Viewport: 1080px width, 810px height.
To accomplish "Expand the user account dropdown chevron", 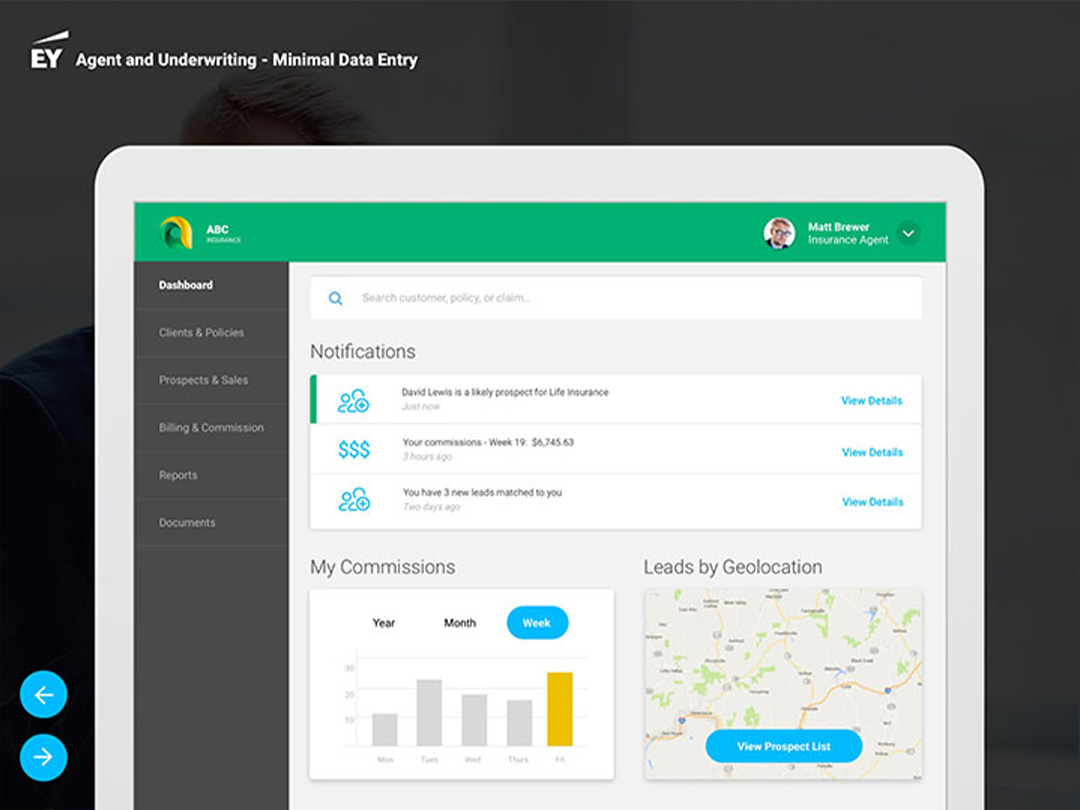I will [908, 233].
